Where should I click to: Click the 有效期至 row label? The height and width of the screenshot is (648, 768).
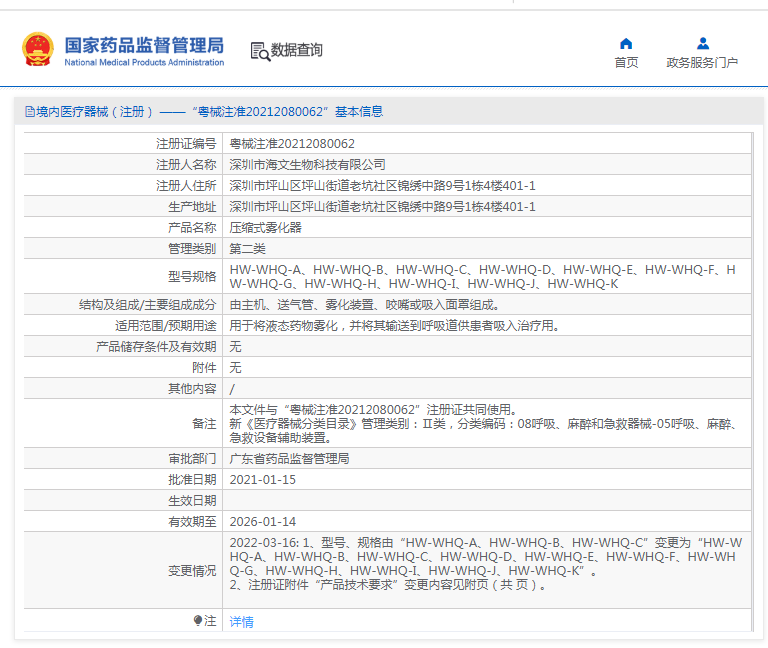click(x=192, y=522)
